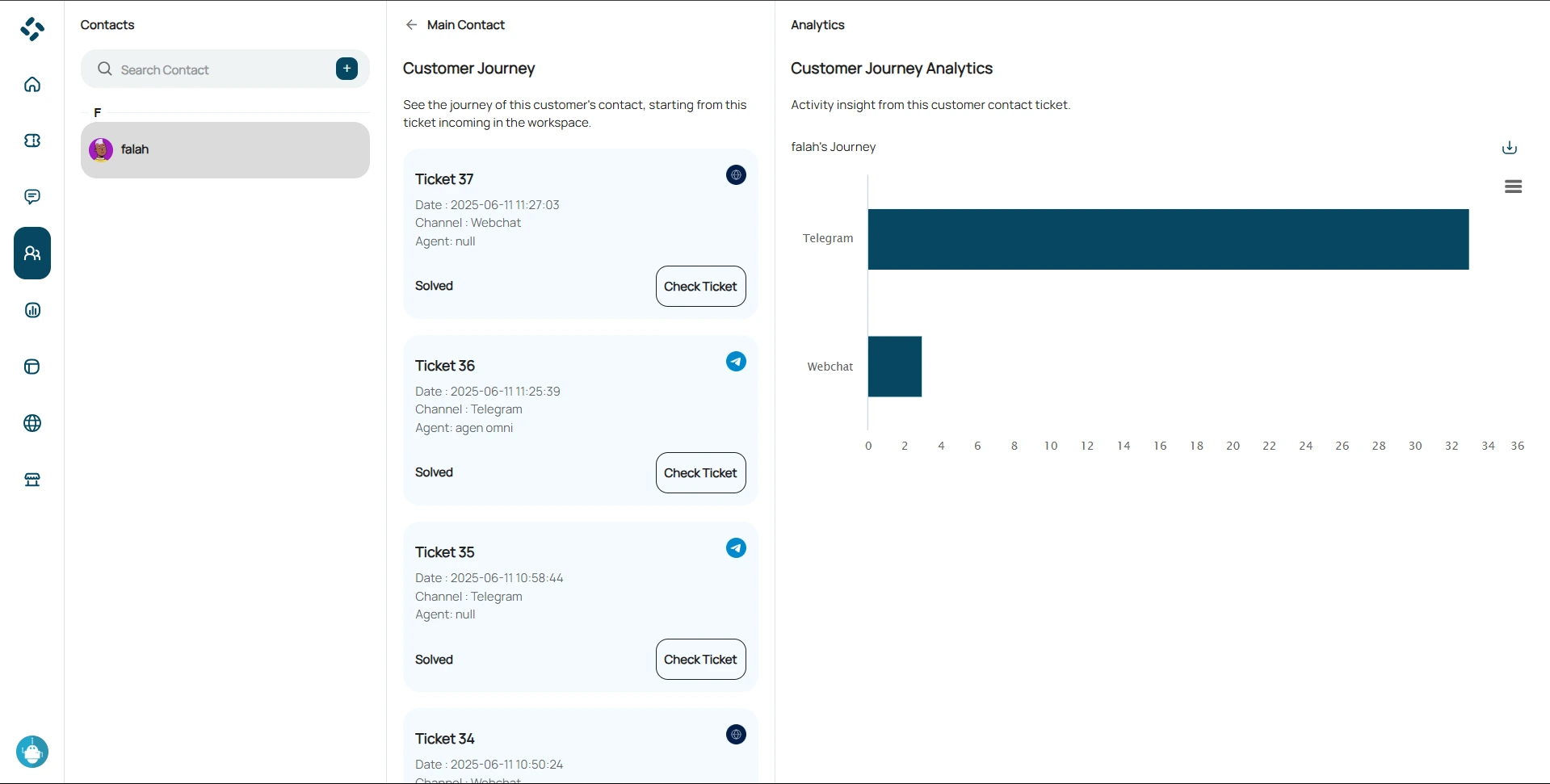Click the Main Contact back link text

(x=465, y=25)
